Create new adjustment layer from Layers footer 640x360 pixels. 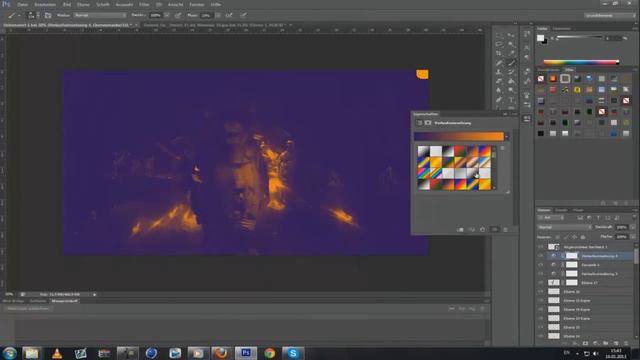click(596, 344)
